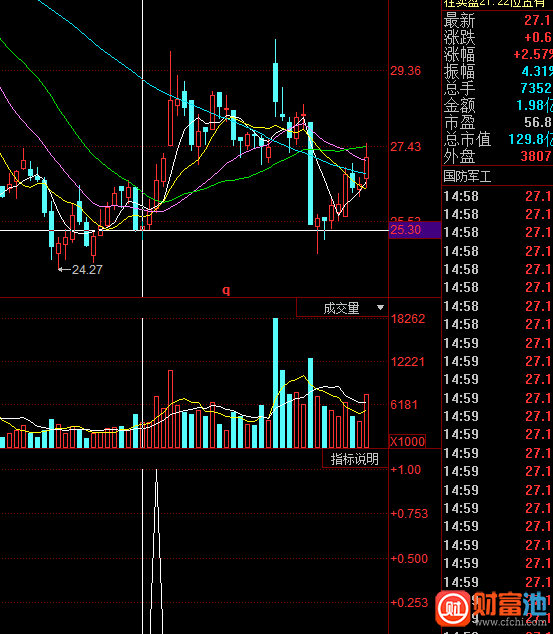Screen dimensions: 553x634
Task: Select the tallest cyan volume bar
Action: coord(275,383)
